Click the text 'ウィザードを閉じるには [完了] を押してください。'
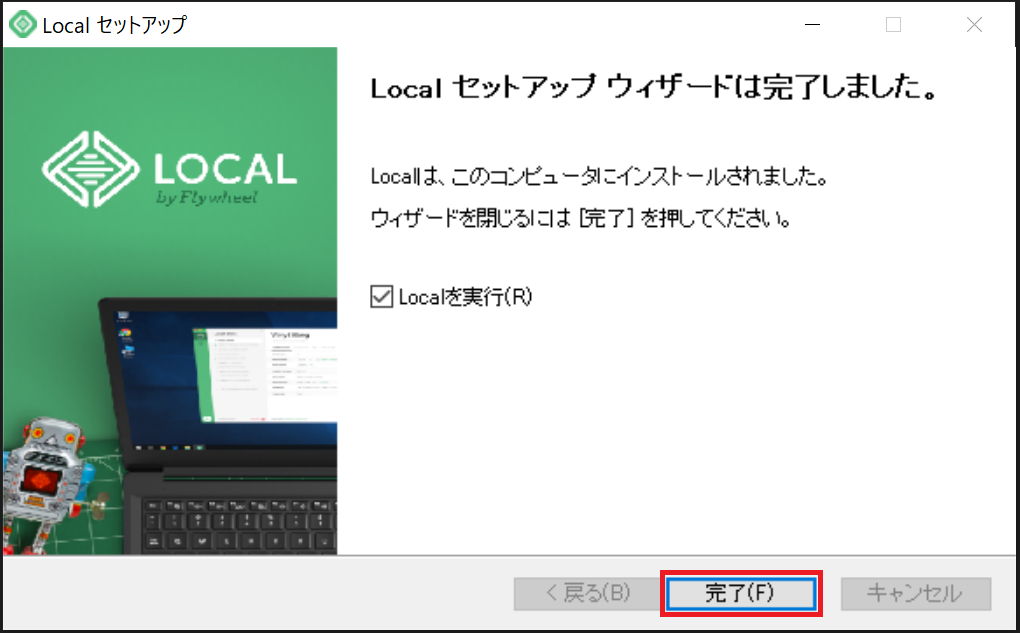 pyautogui.click(x=581, y=217)
